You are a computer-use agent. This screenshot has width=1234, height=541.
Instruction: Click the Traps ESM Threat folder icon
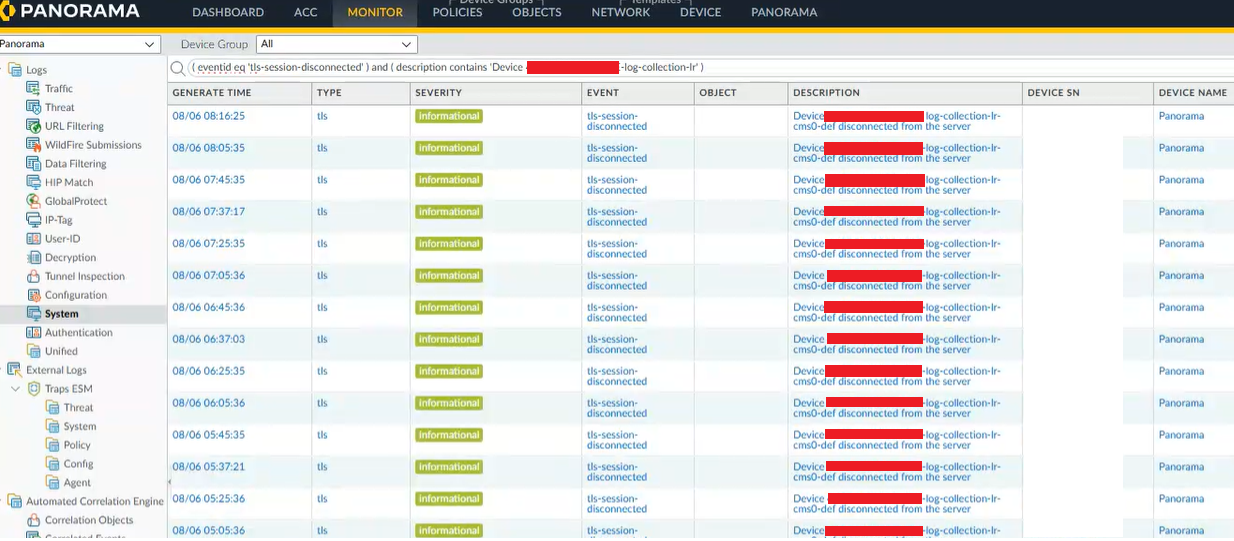click(53, 407)
